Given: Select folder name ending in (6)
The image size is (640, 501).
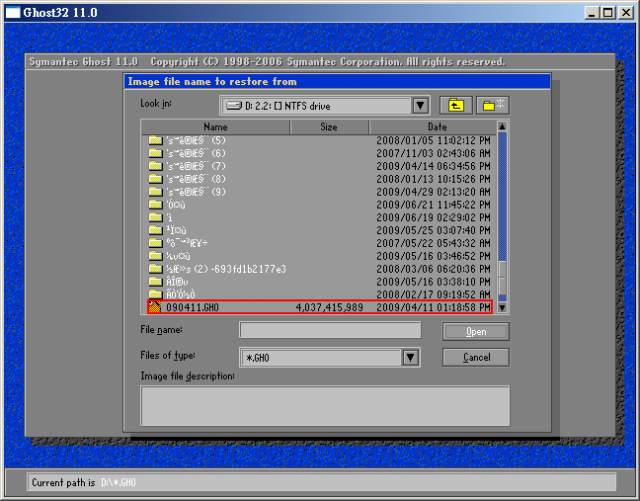Looking at the screenshot, I should coord(196,153).
